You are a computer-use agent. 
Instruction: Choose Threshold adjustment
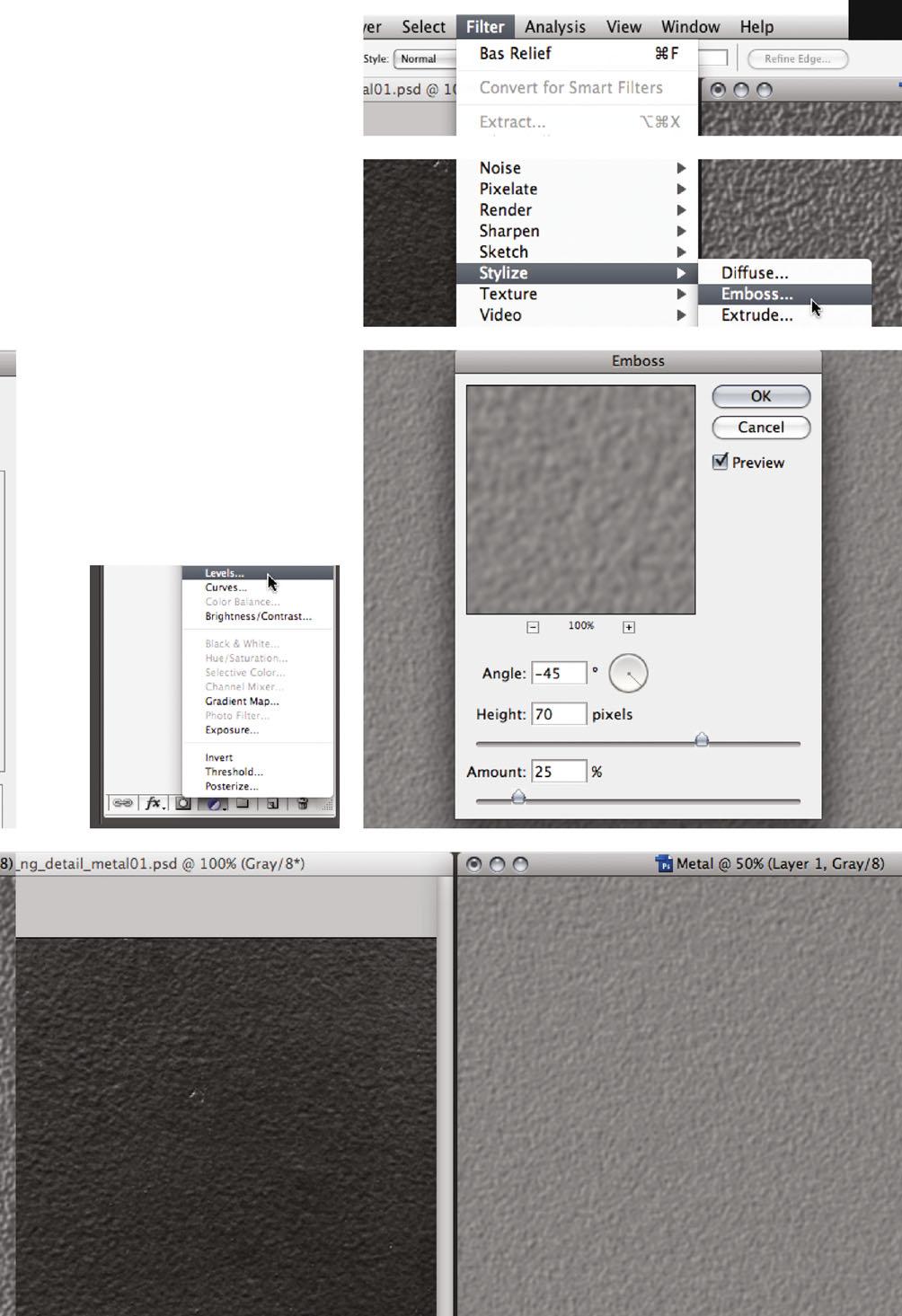[x=258, y=772]
